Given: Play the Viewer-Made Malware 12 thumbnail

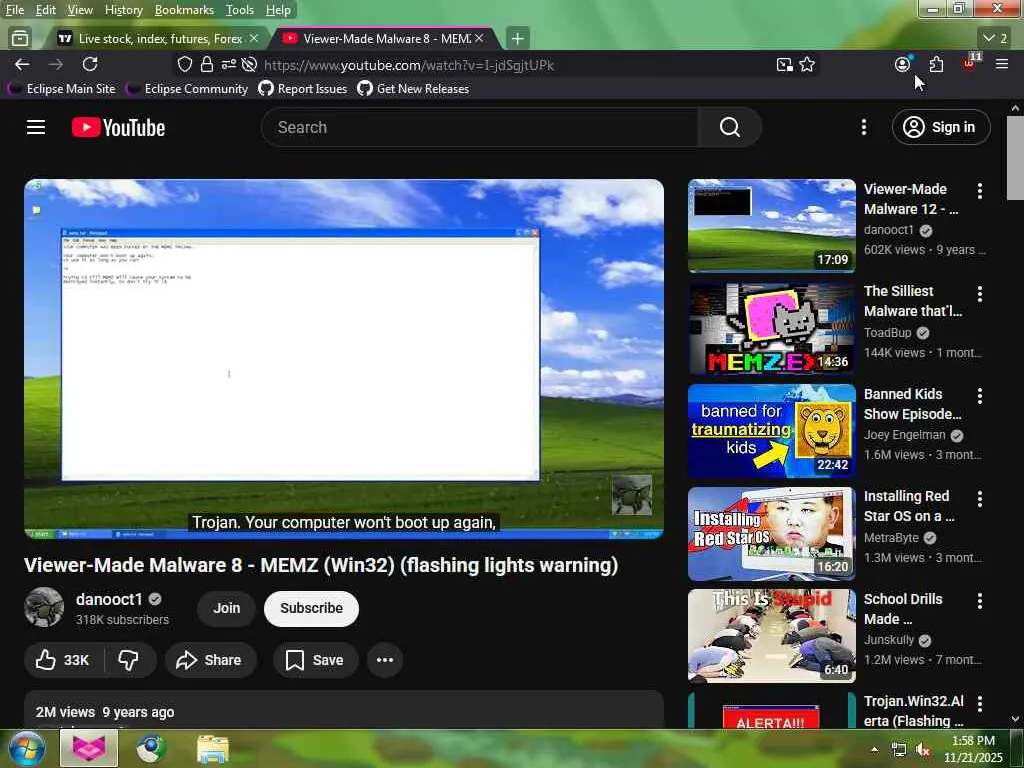Looking at the screenshot, I should [771, 225].
